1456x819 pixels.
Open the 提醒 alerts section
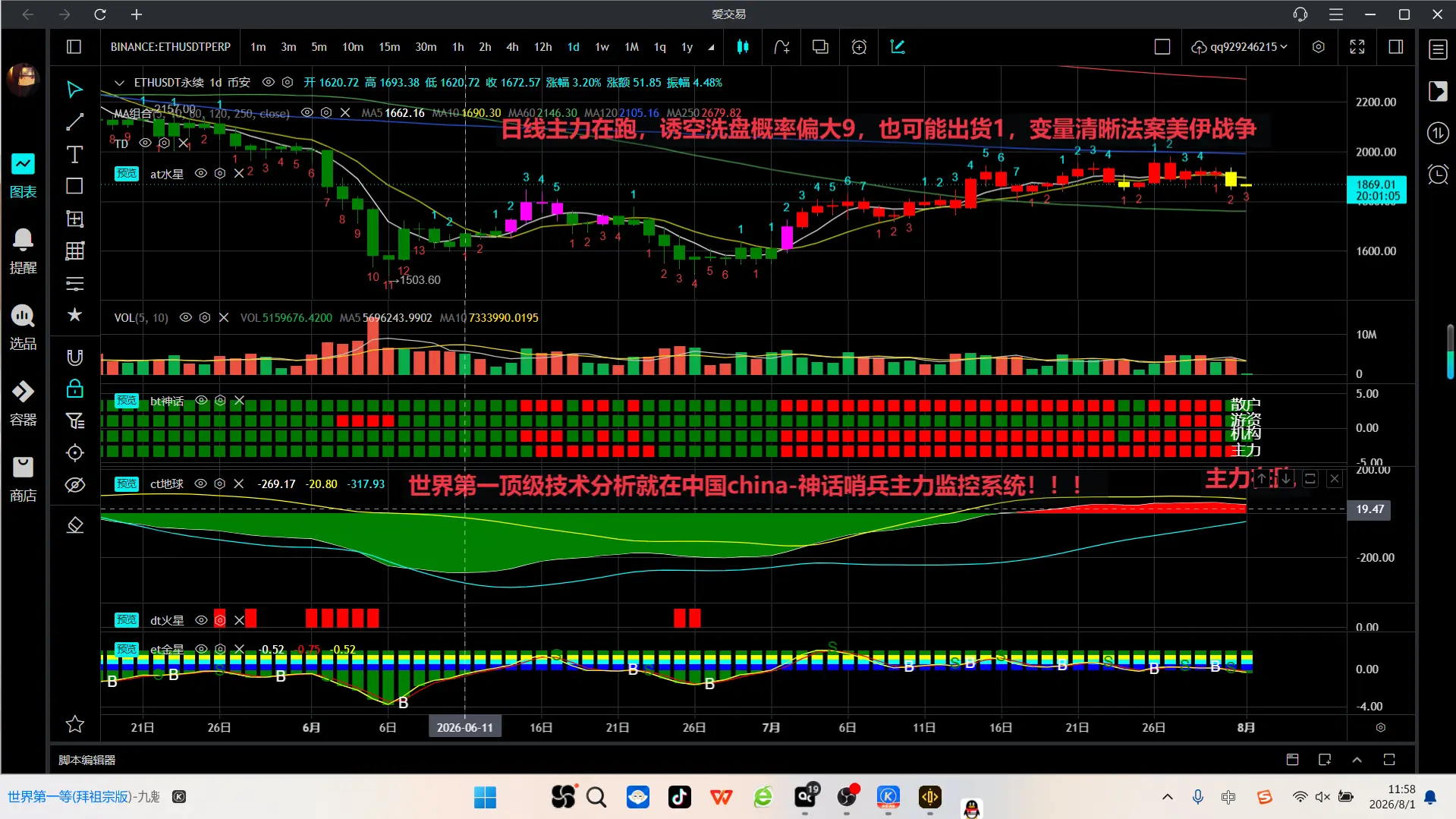click(x=23, y=251)
